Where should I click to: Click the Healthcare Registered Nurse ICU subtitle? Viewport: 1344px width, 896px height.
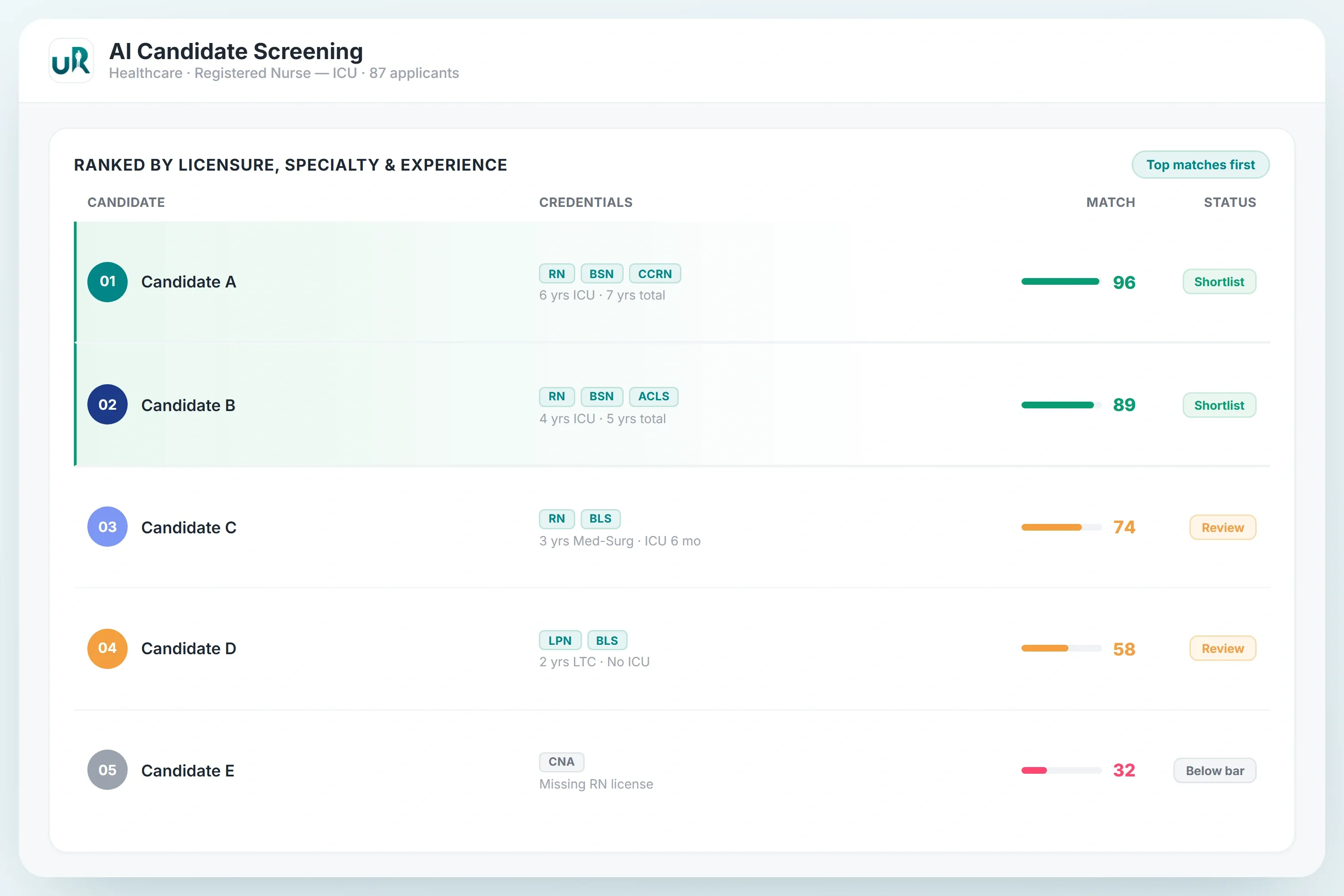point(284,73)
